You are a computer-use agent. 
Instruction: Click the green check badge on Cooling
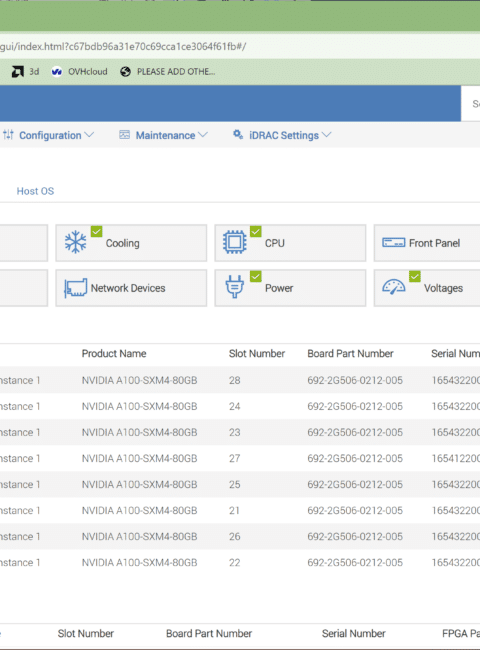coord(97,231)
